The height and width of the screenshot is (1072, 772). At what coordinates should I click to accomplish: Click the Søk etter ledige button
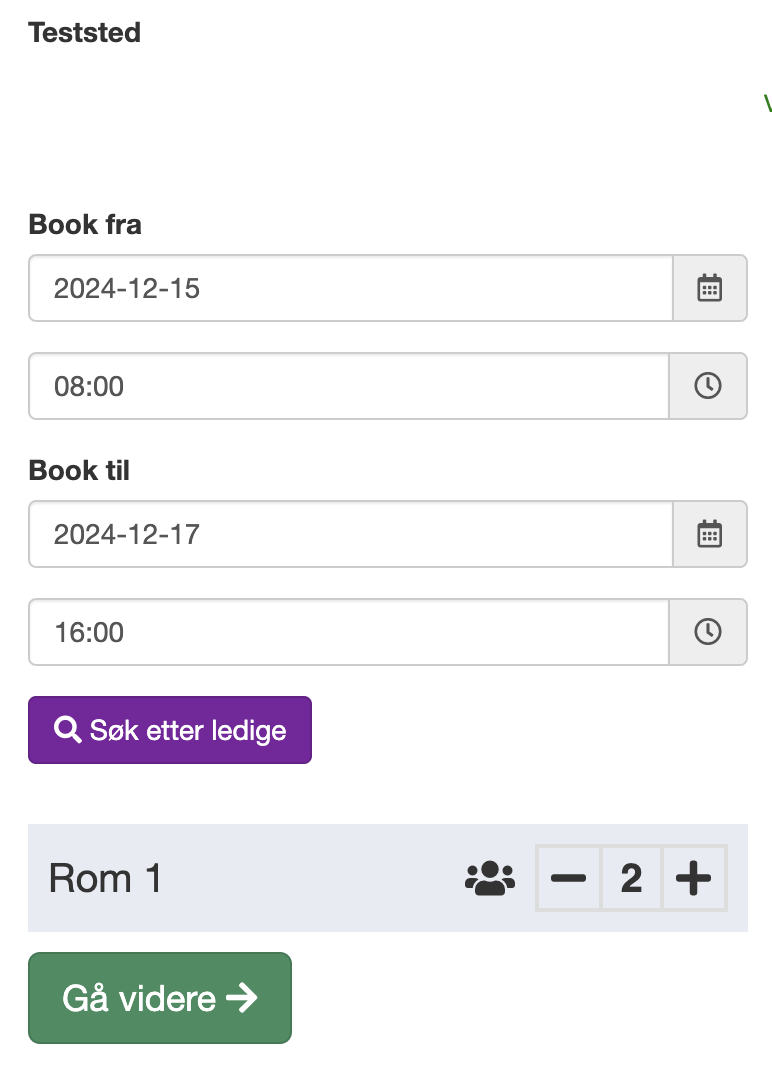pyautogui.click(x=170, y=730)
